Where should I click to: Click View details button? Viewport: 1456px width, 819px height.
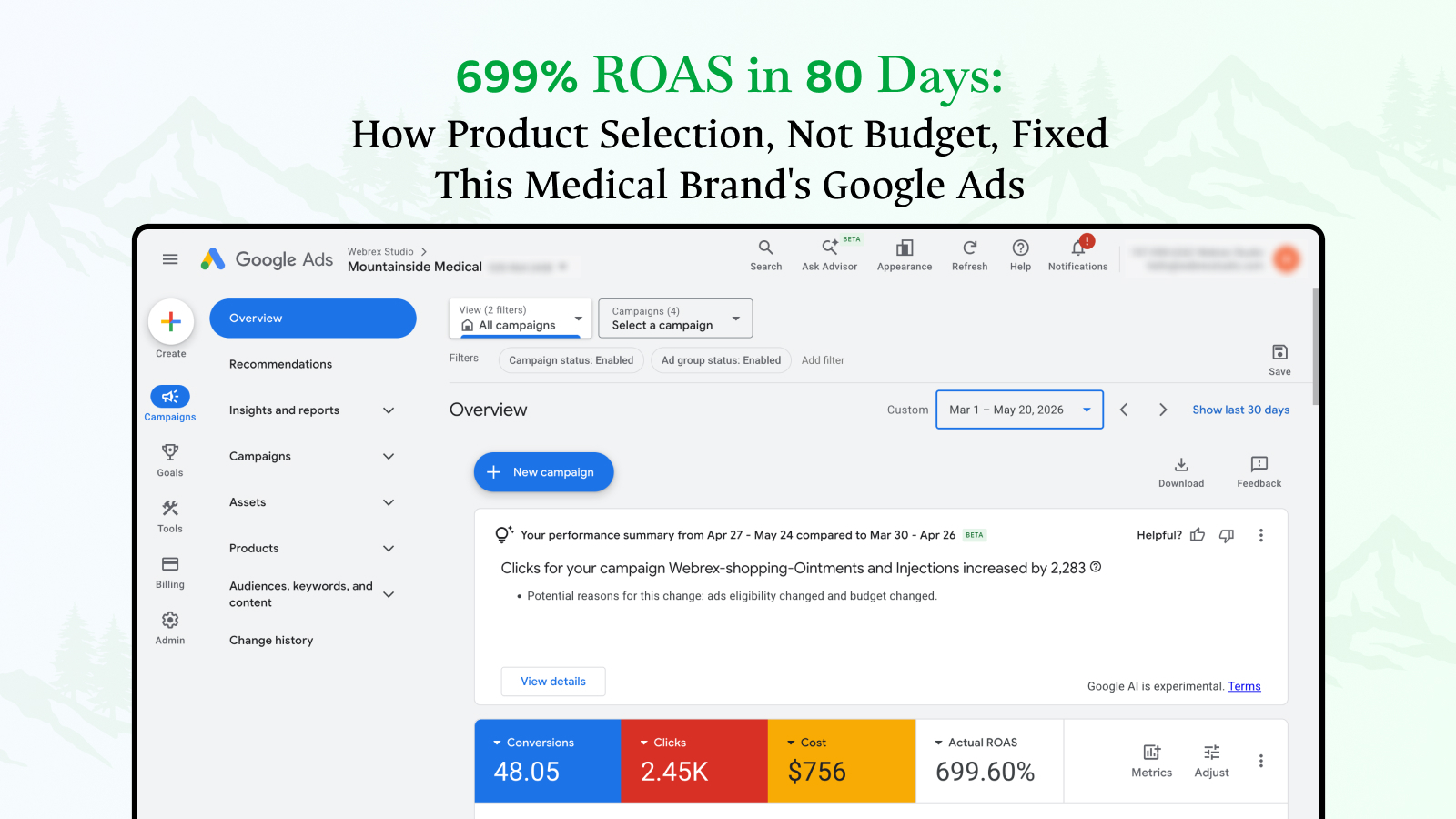tap(553, 682)
